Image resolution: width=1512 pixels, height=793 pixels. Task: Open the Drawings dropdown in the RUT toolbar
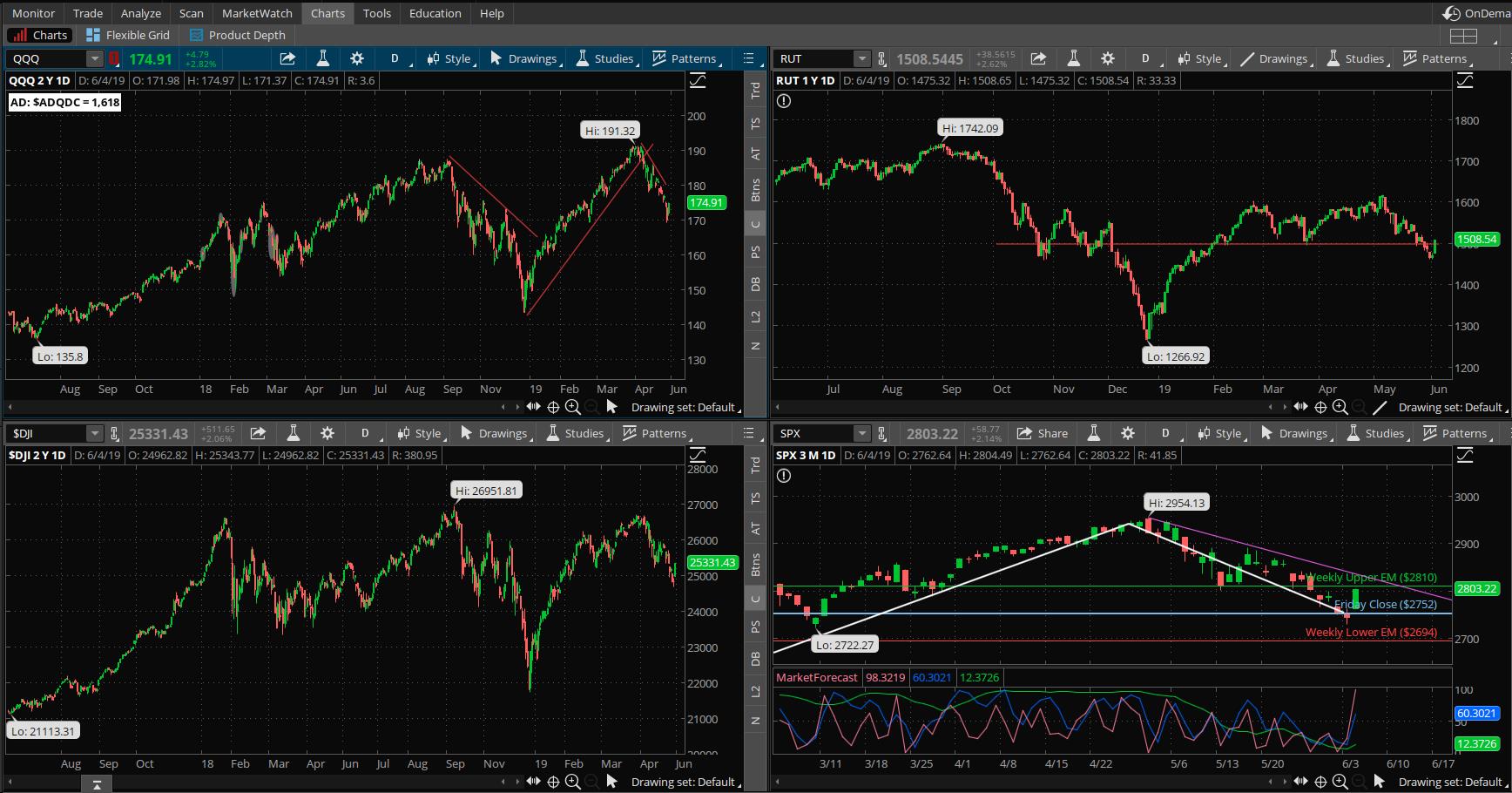point(1275,58)
